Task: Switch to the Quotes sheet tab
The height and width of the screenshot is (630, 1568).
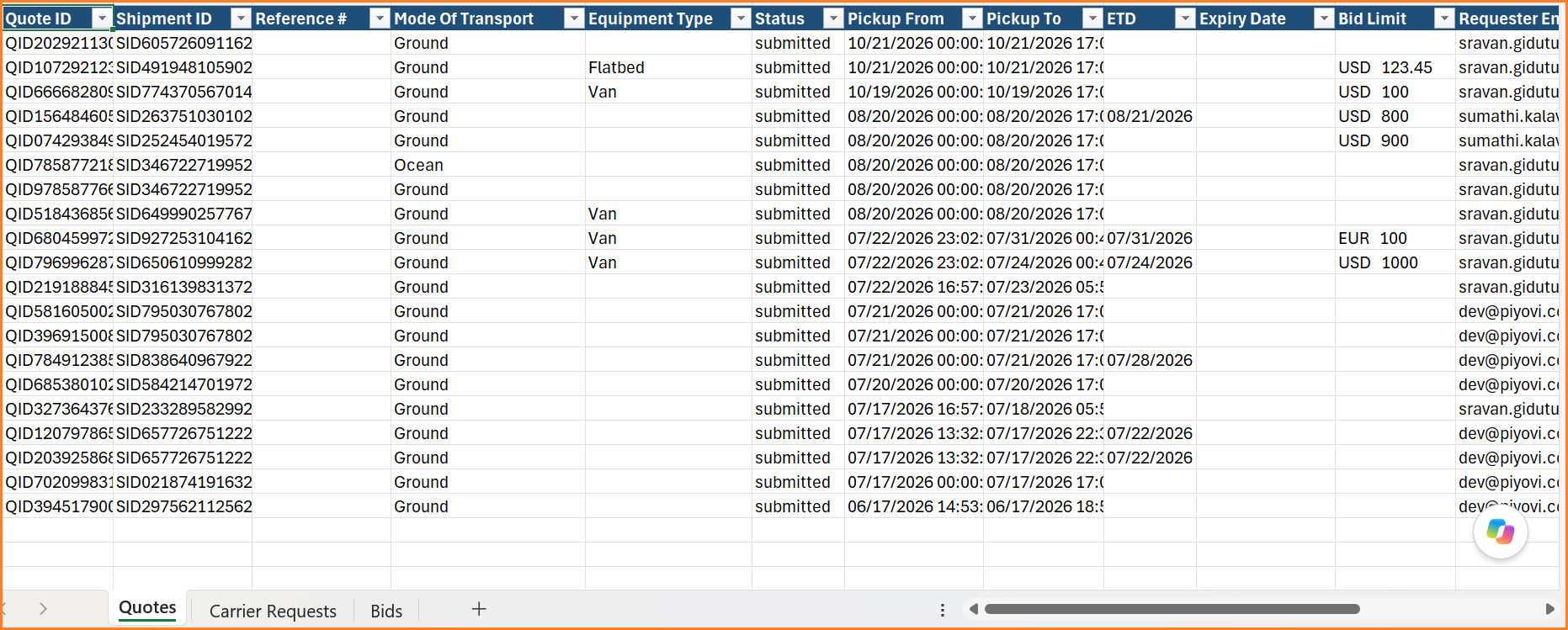Action: tap(147, 608)
